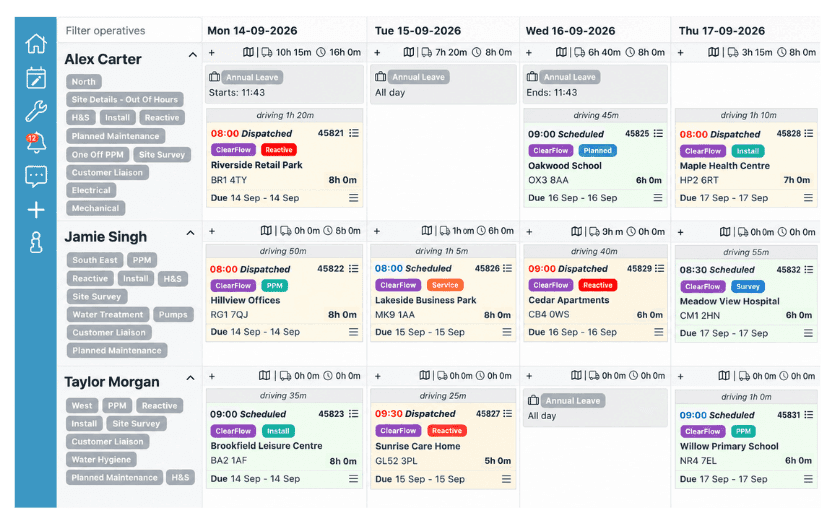Image resolution: width=840 pixels, height=520 pixels.
Task: Open Alex Carter's Tuesday all-day Annual Leave
Action: 443,84
